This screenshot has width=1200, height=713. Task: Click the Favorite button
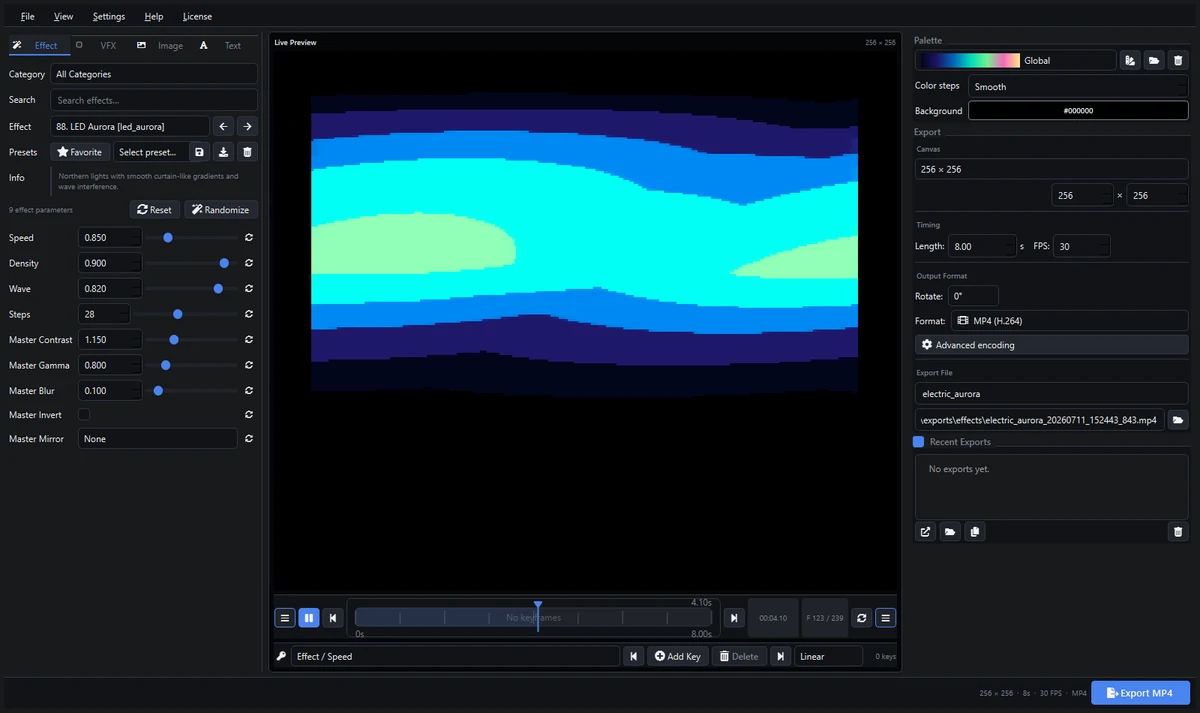(80, 152)
